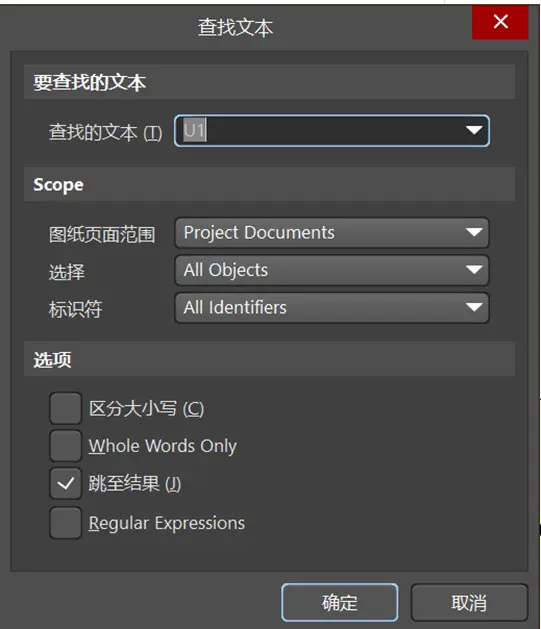541x629 pixels.
Task: Open the Project Documents scope dropdown
Action: tap(332, 233)
